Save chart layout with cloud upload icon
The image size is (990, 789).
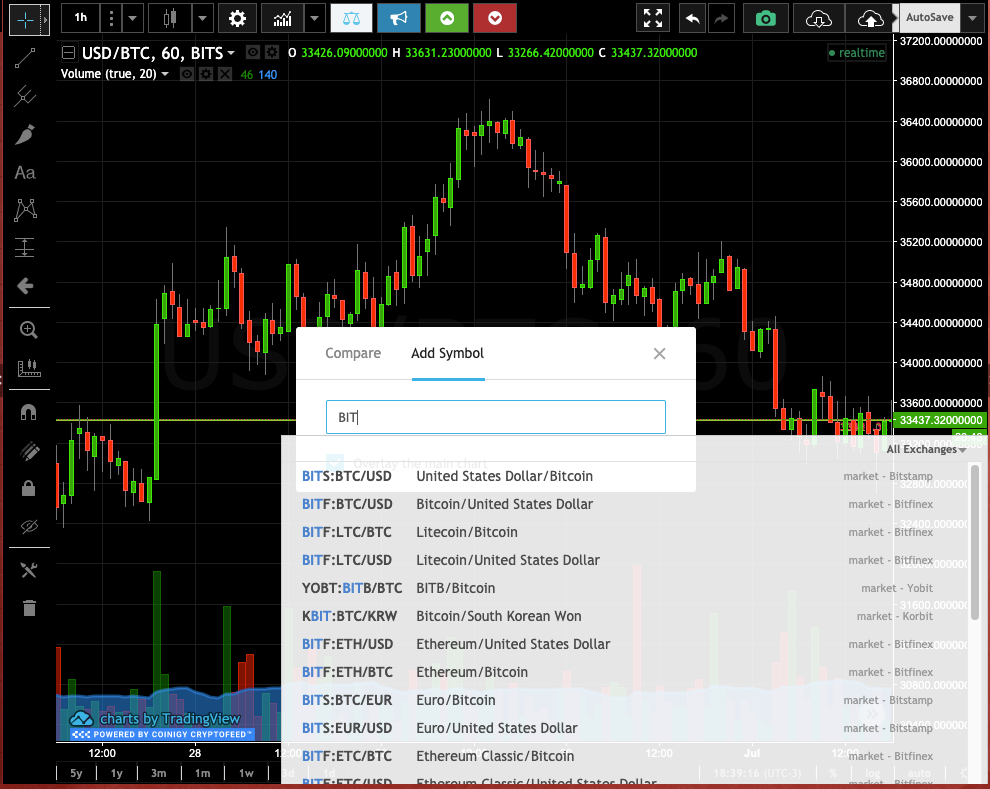click(870, 18)
